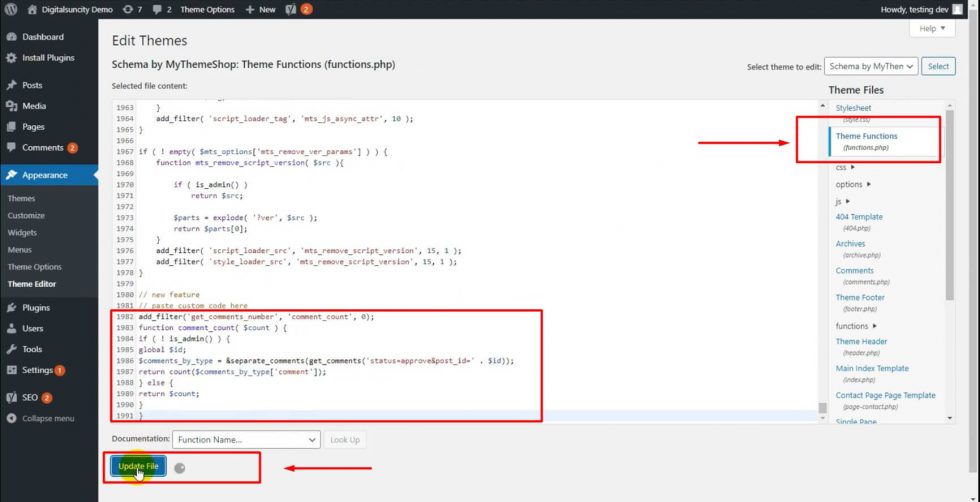
Task: Open the updates counter showing 7
Action: (132, 9)
